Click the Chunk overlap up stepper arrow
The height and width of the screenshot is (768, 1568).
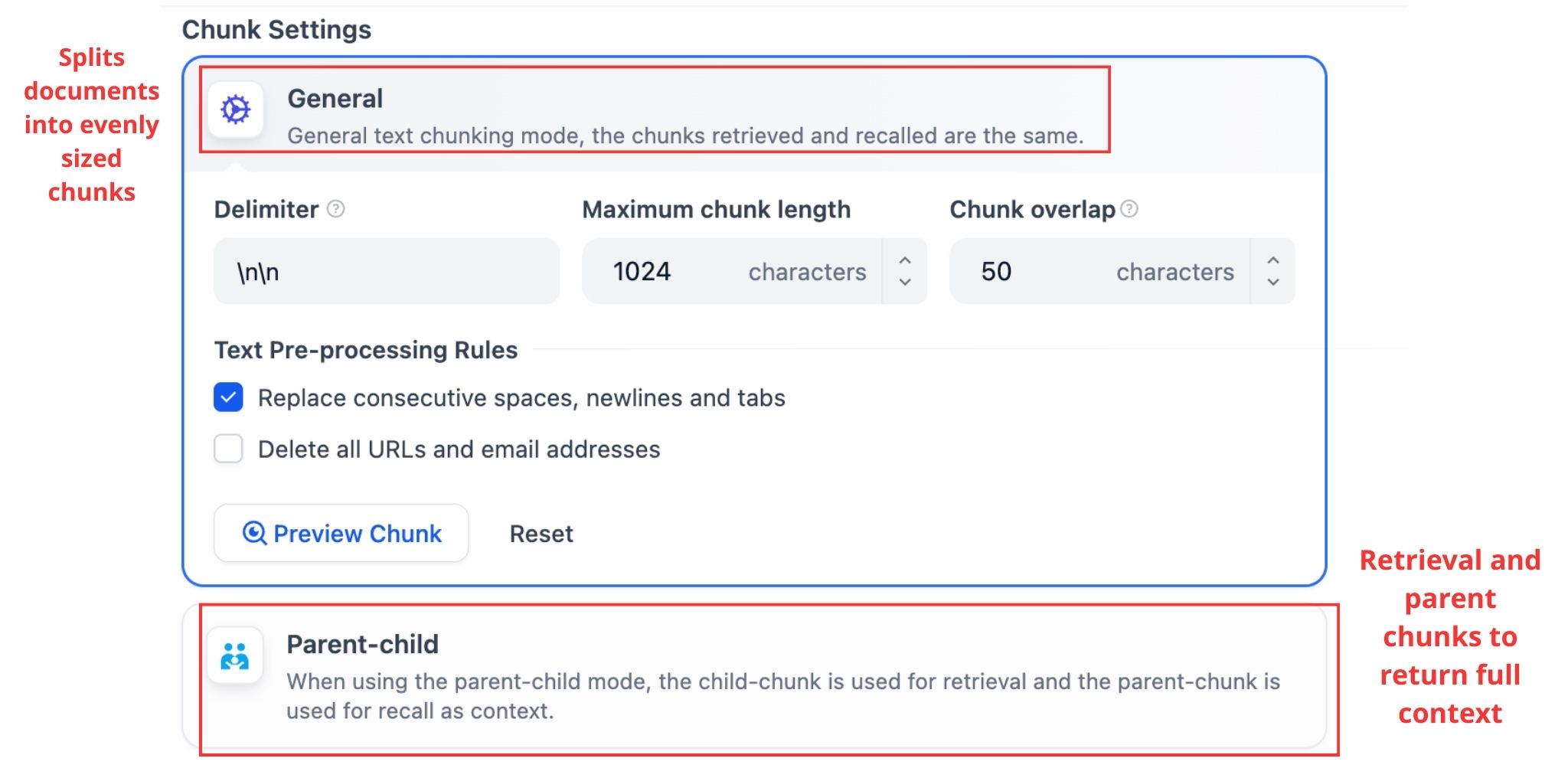pos(1272,260)
